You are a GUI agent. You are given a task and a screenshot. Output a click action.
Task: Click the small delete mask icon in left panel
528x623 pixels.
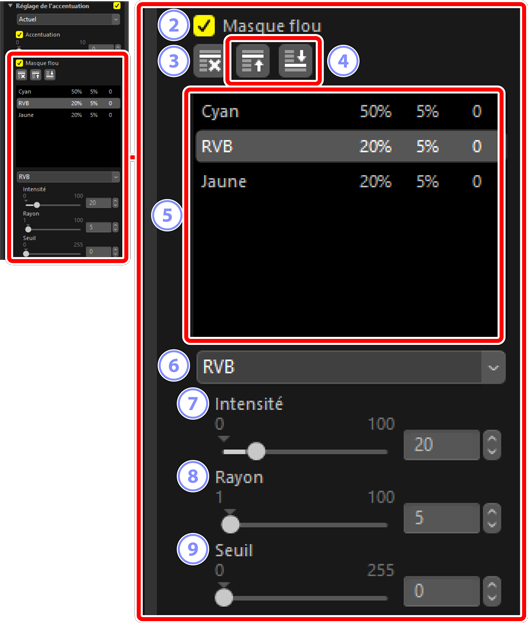(22, 75)
